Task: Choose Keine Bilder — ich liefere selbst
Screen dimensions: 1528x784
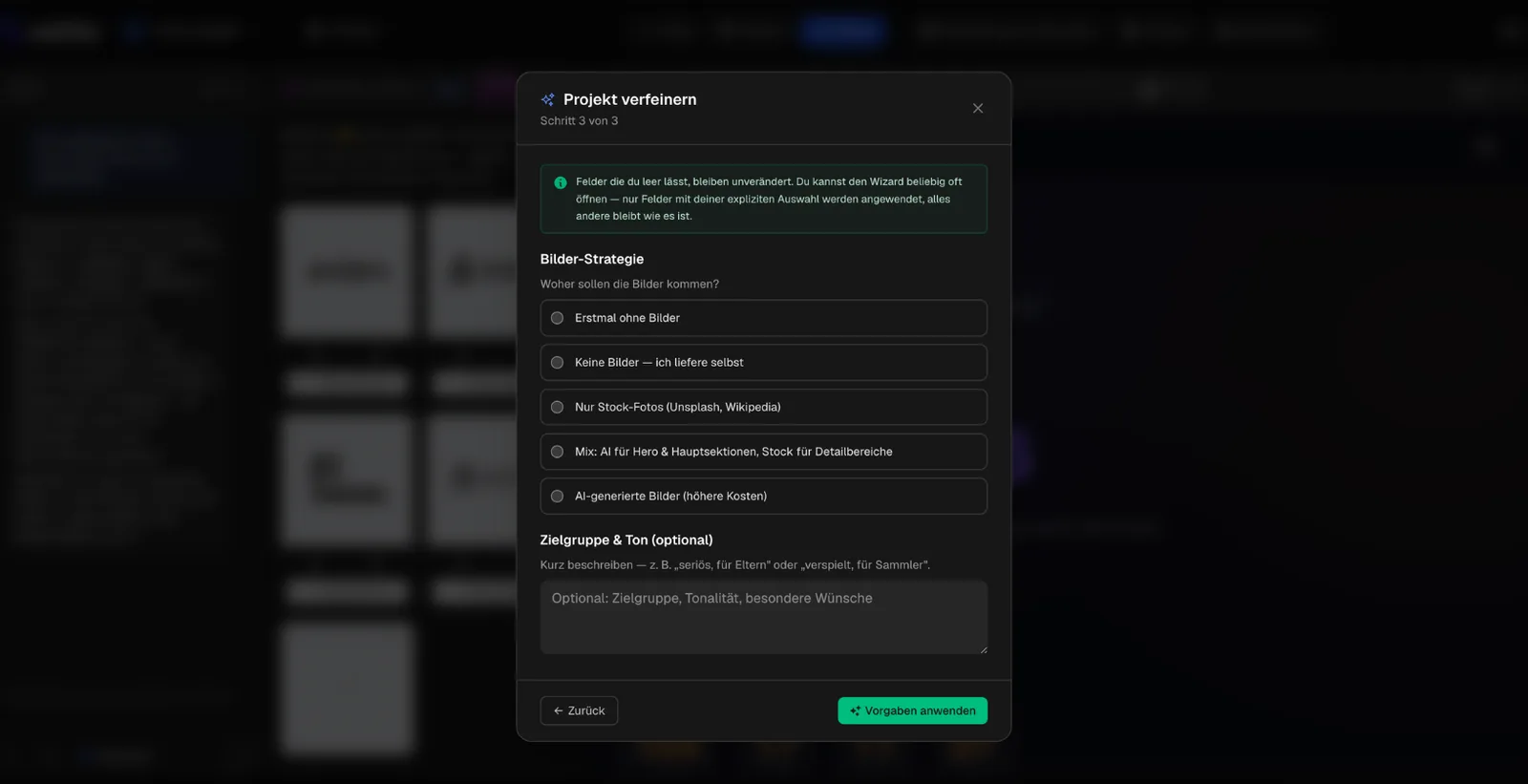Action: tap(763, 362)
